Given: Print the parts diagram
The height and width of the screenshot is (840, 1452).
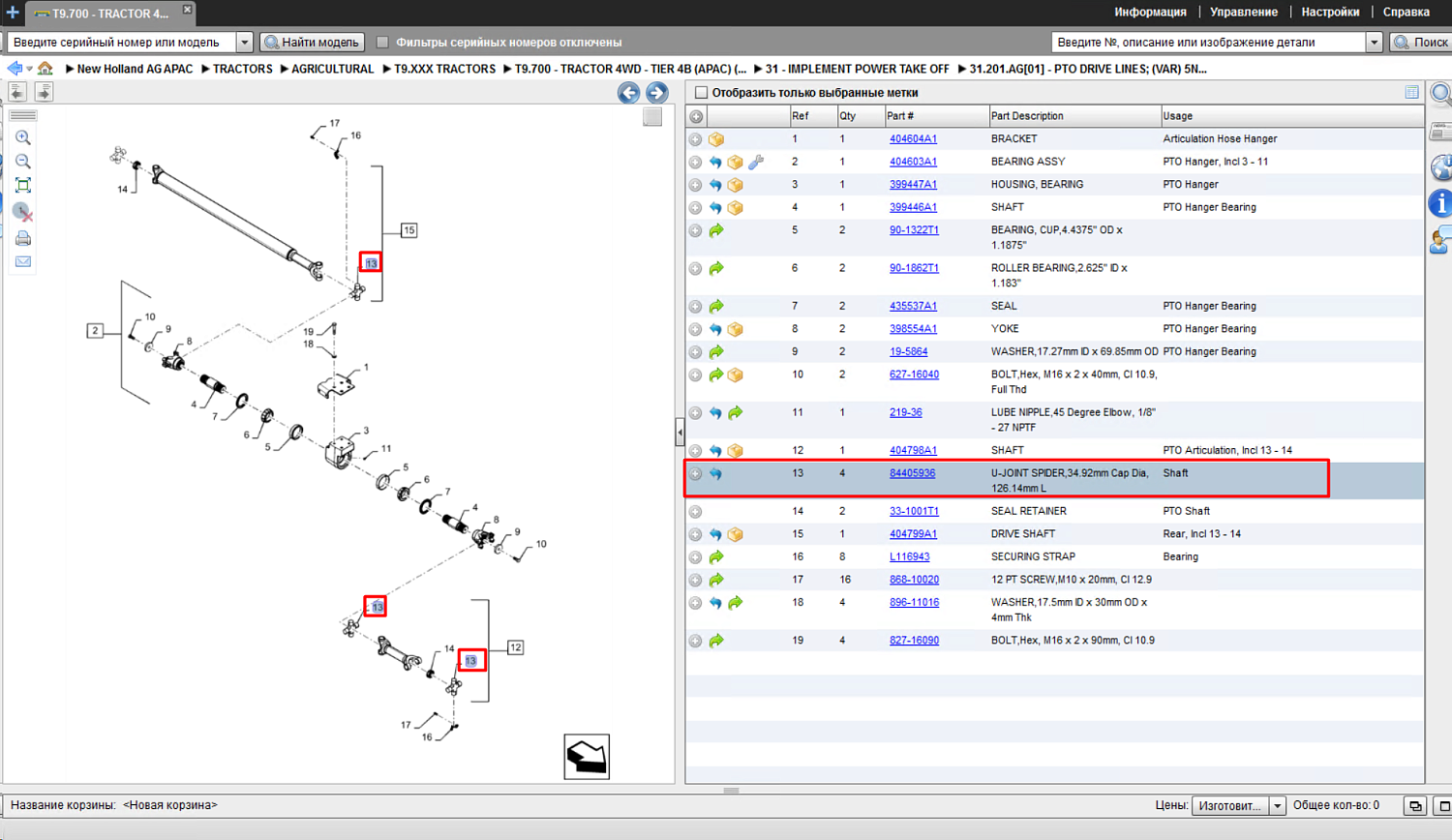Looking at the screenshot, I should click(x=23, y=238).
